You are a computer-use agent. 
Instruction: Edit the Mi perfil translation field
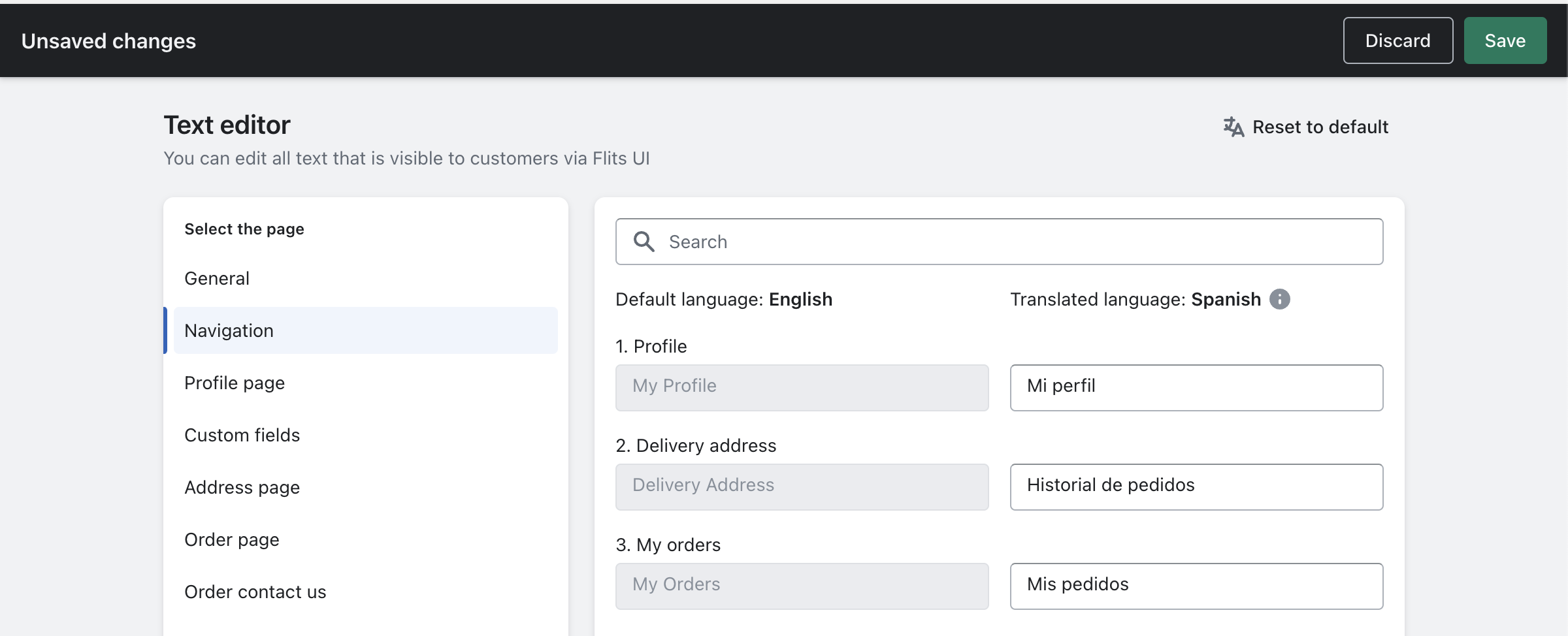1196,387
